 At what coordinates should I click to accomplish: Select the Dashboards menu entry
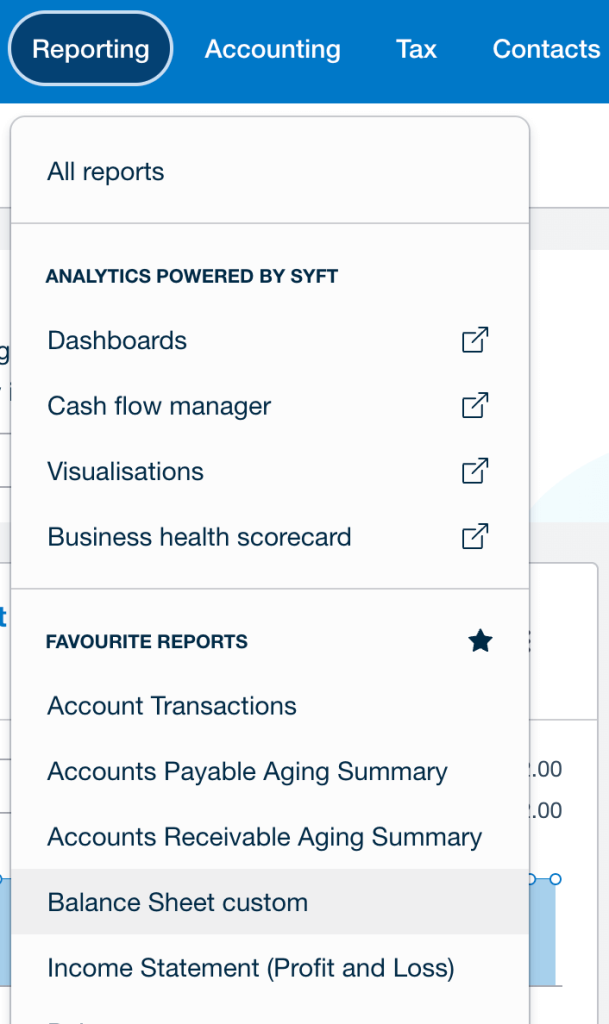pyautogui.click(x=117, y=340)
